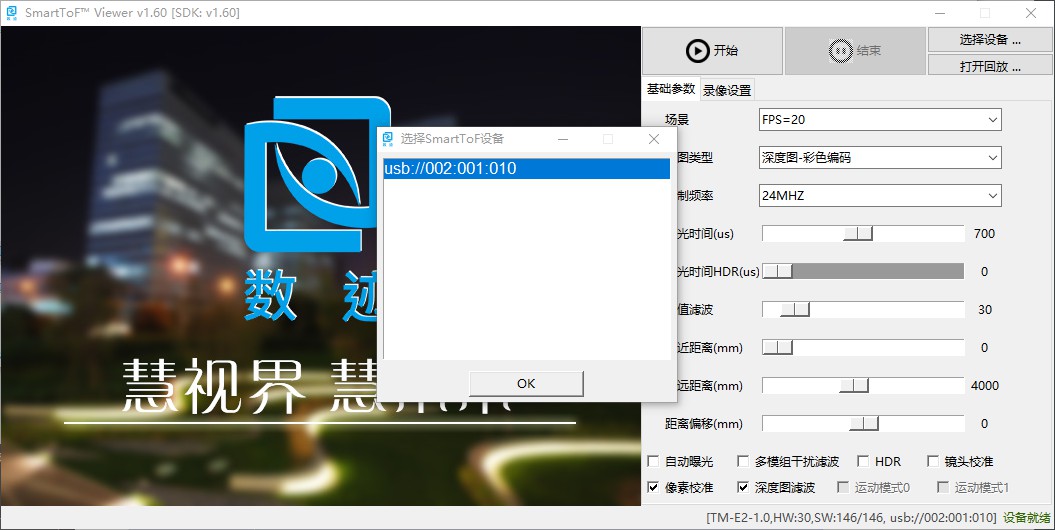
Task: Select the 基础参数 tab
Action: [x=671, y=89]
